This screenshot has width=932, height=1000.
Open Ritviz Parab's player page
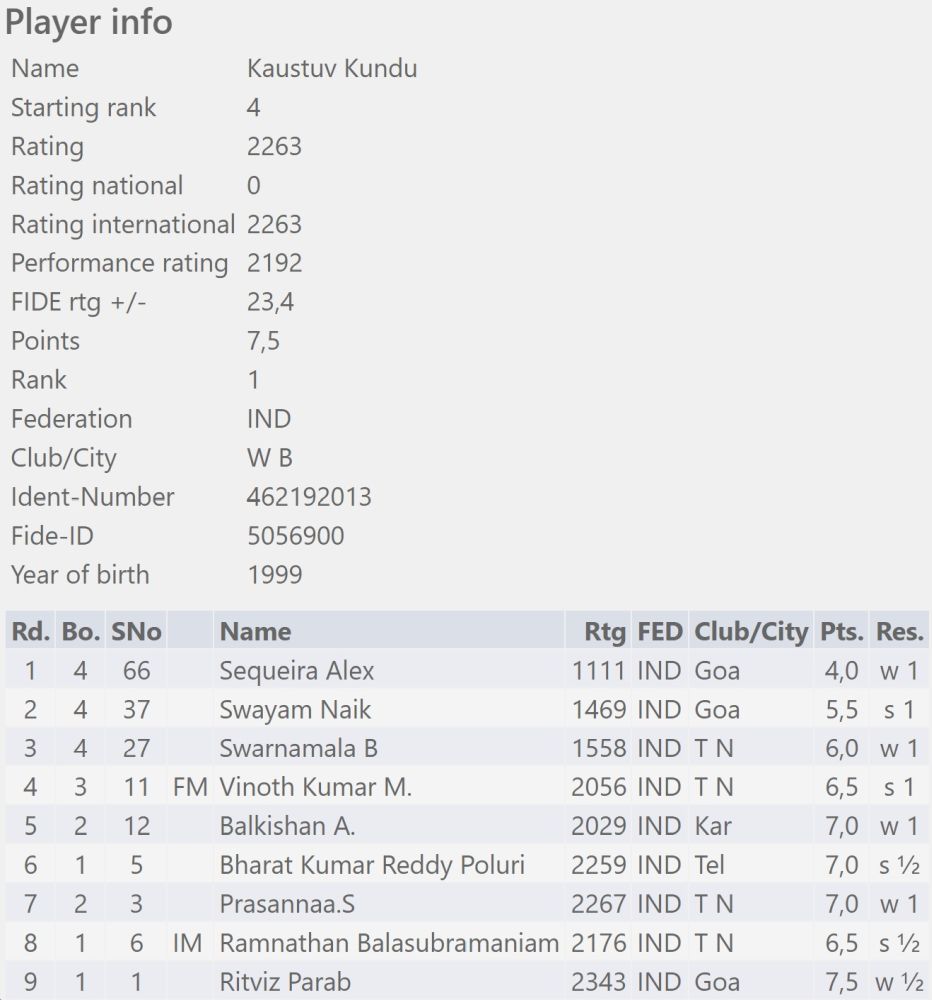click(x=285, y=983)
